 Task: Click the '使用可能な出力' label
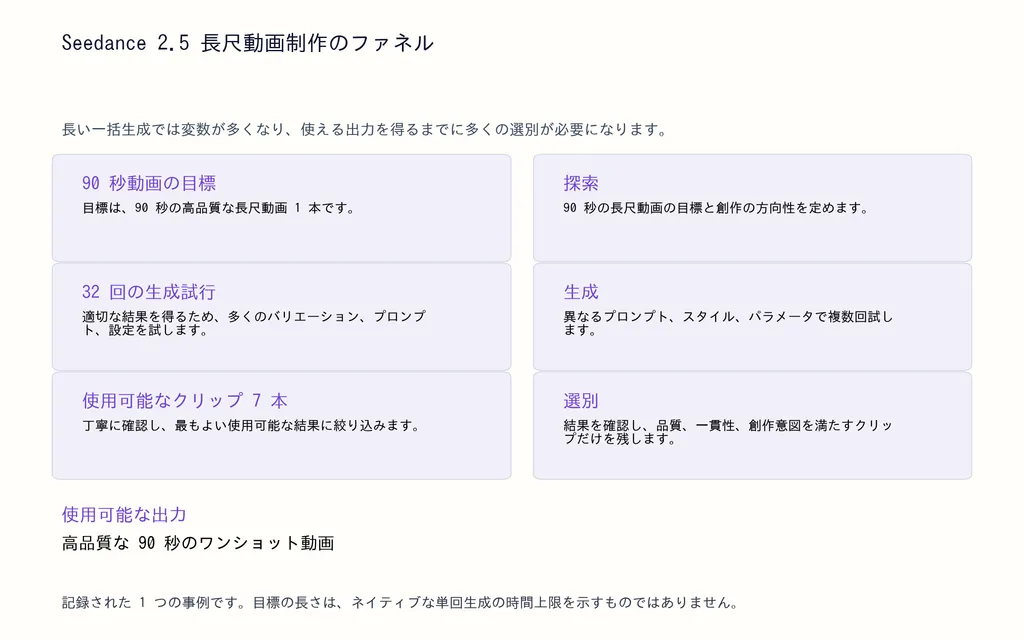(124, 515)
